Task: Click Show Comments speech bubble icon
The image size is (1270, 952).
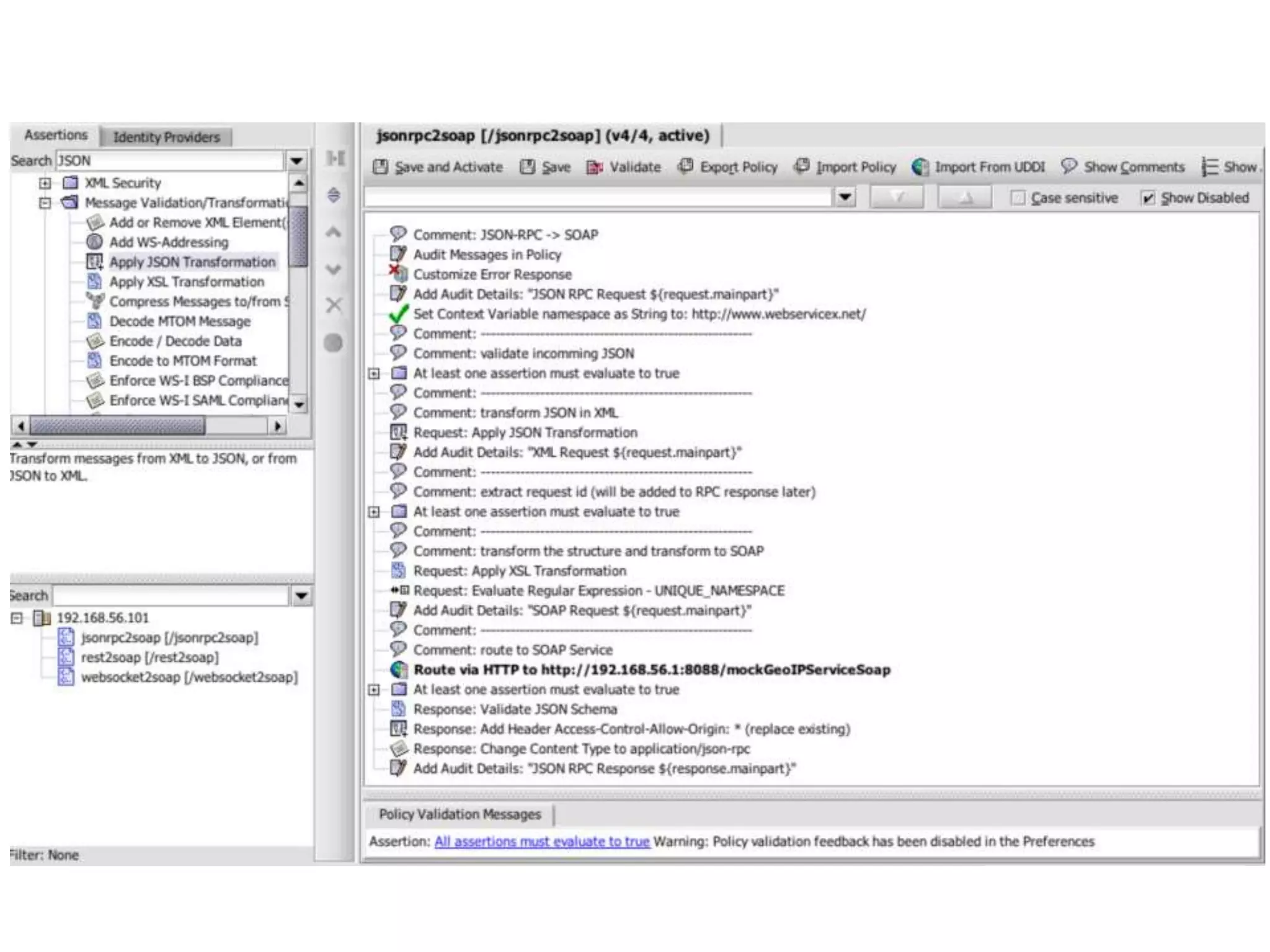Action: (1068, 166)
